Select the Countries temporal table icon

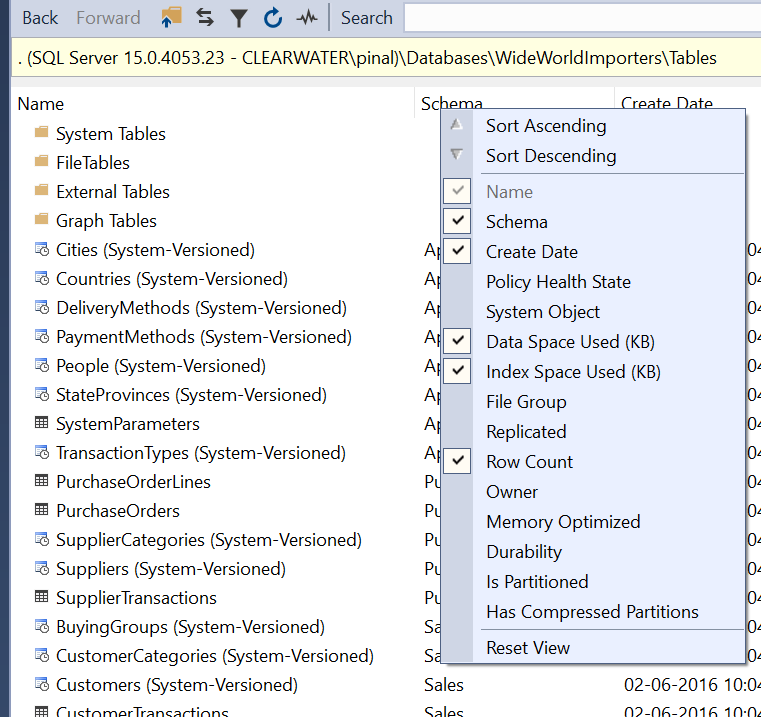(x=42, y=278)
